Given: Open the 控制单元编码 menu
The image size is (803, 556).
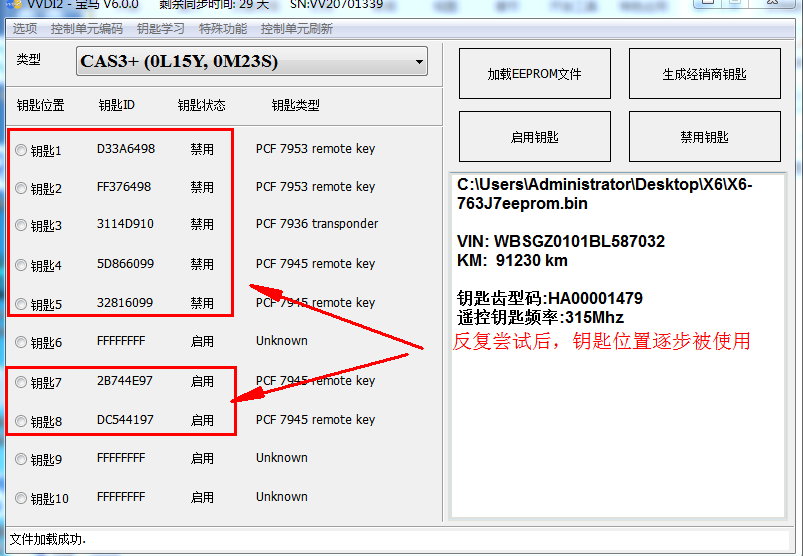Looking at the screenshot, I should [87, 29].
